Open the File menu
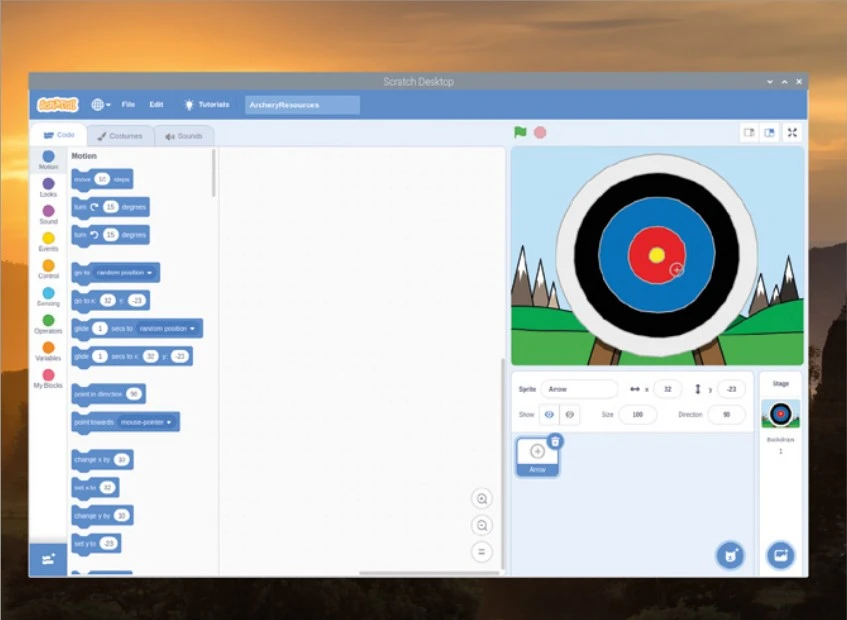This screenshot has height=620, width=847. 128,104
